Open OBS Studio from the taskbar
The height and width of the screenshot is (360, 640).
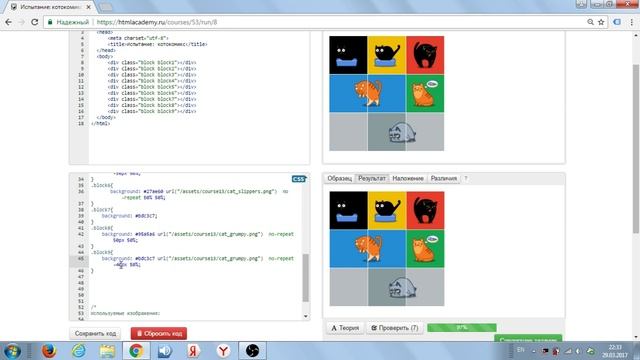(x=252, y=351)
